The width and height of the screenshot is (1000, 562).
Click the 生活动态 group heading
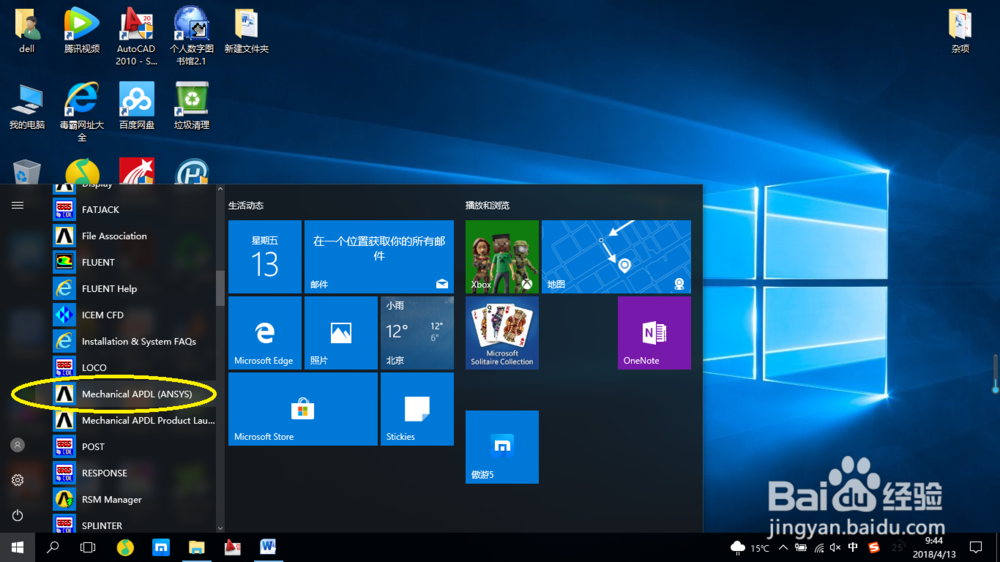coord(246,205)
